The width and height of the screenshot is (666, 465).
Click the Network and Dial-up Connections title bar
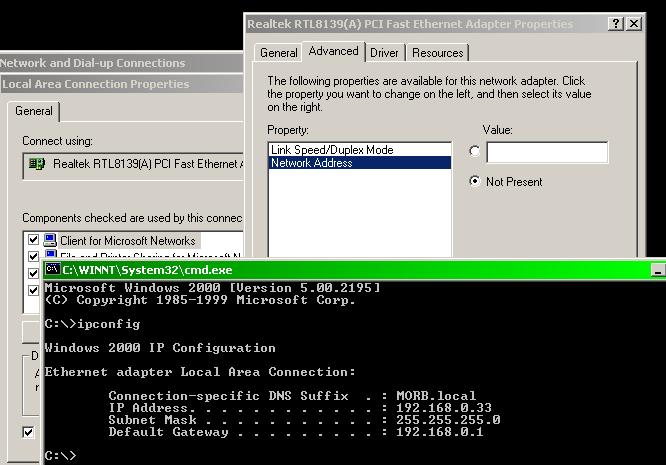click(x=121, y=63)
